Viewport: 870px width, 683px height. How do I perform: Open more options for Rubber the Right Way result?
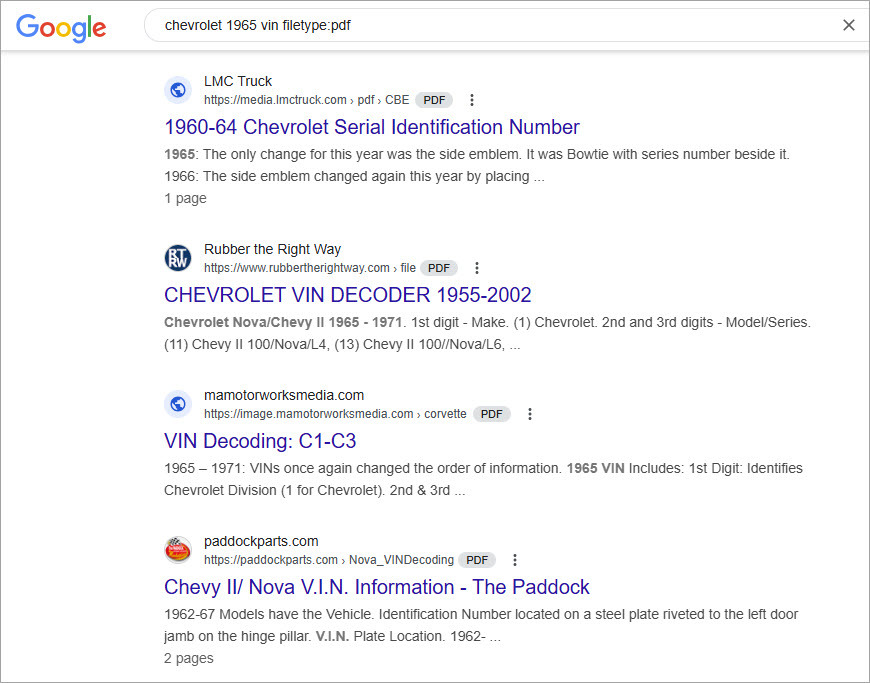(477, 268)
